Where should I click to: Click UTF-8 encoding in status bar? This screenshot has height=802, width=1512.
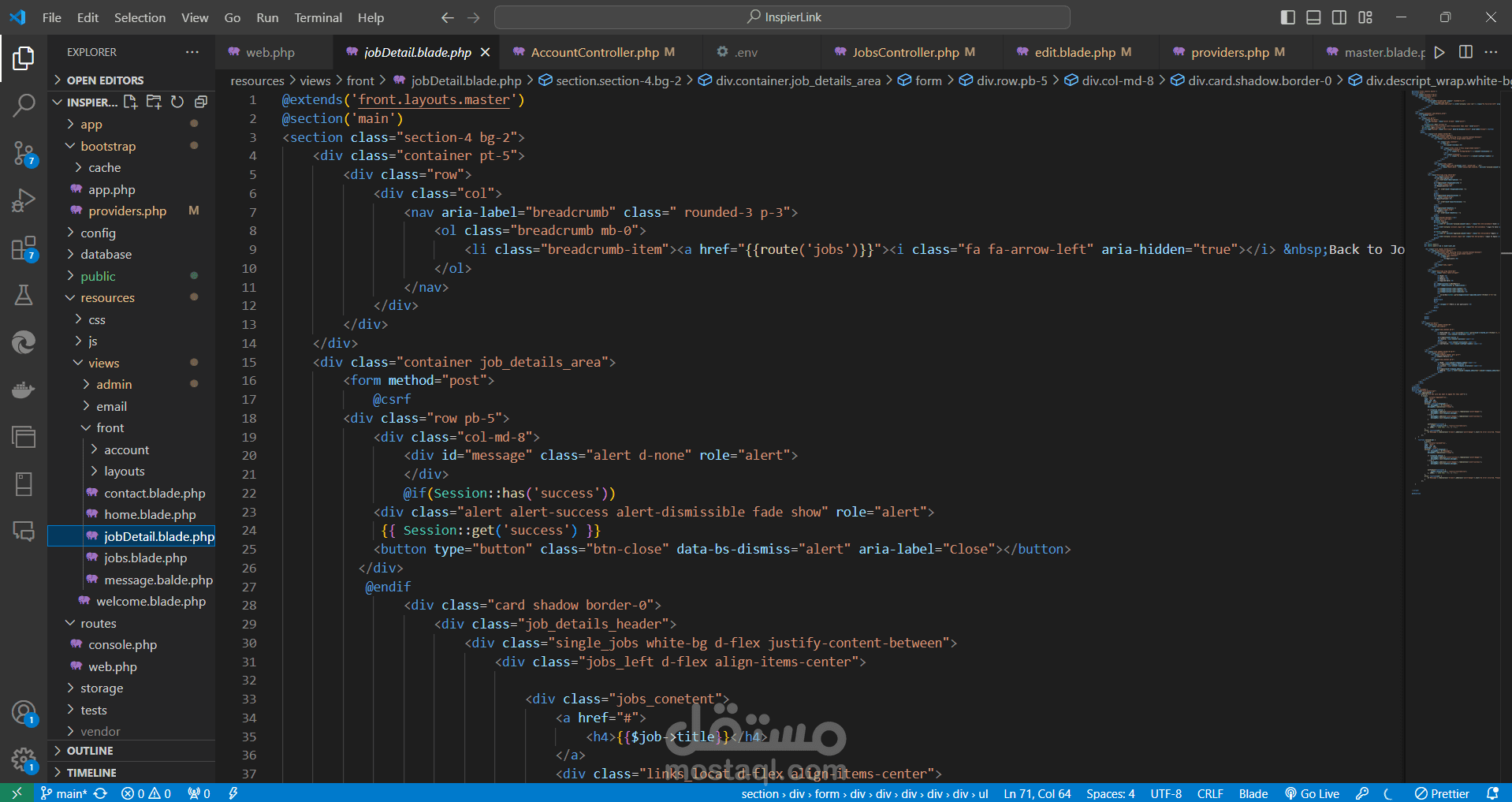(x=1166, y=793)
